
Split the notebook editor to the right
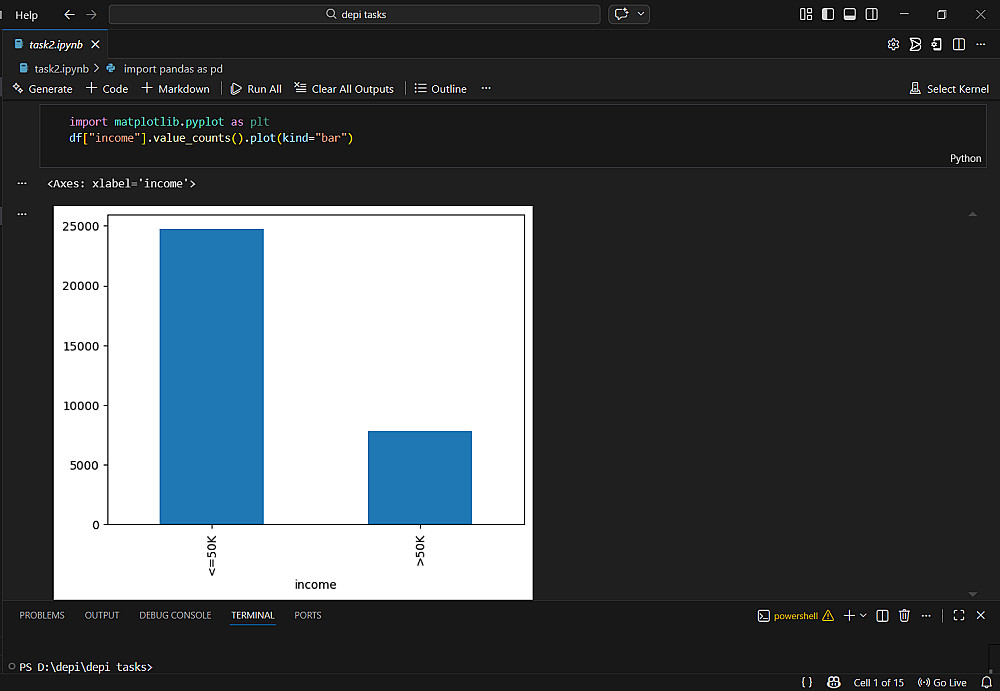[959, 45]
